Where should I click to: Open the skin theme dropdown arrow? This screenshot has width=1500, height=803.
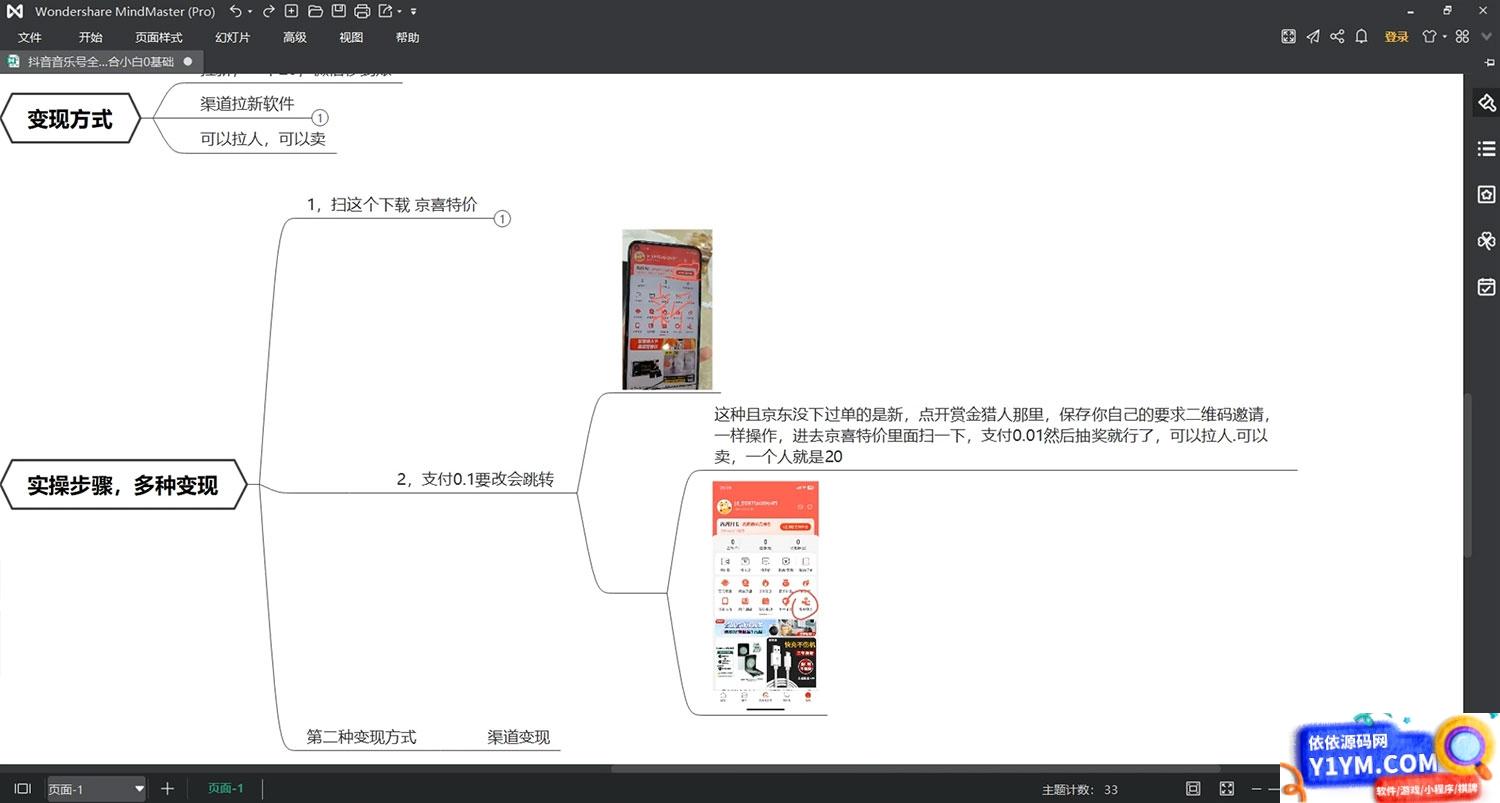1444,37
